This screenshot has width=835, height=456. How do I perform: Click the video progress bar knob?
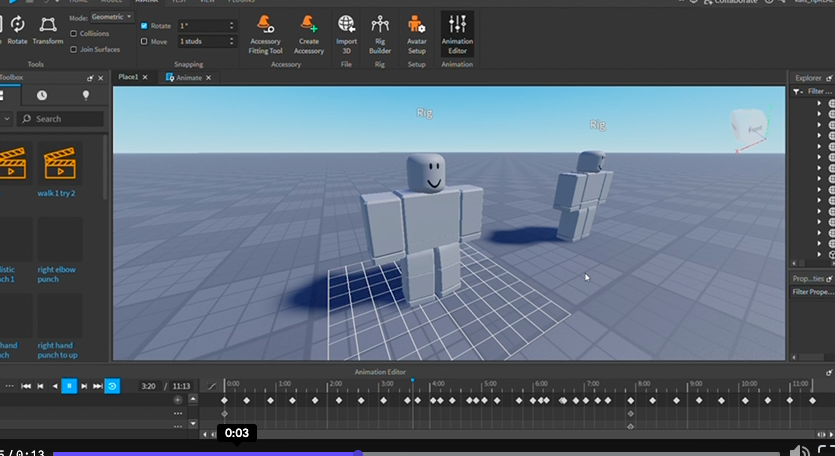358,454
